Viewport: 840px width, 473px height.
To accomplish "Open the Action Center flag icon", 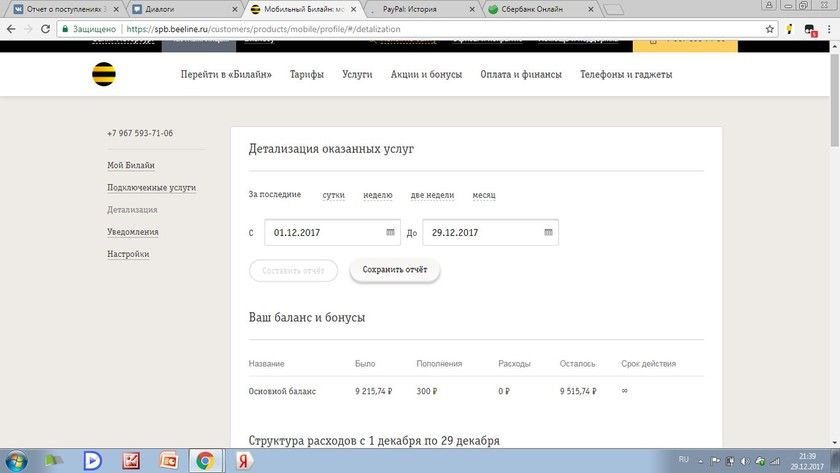I will (x=715, y=461).
